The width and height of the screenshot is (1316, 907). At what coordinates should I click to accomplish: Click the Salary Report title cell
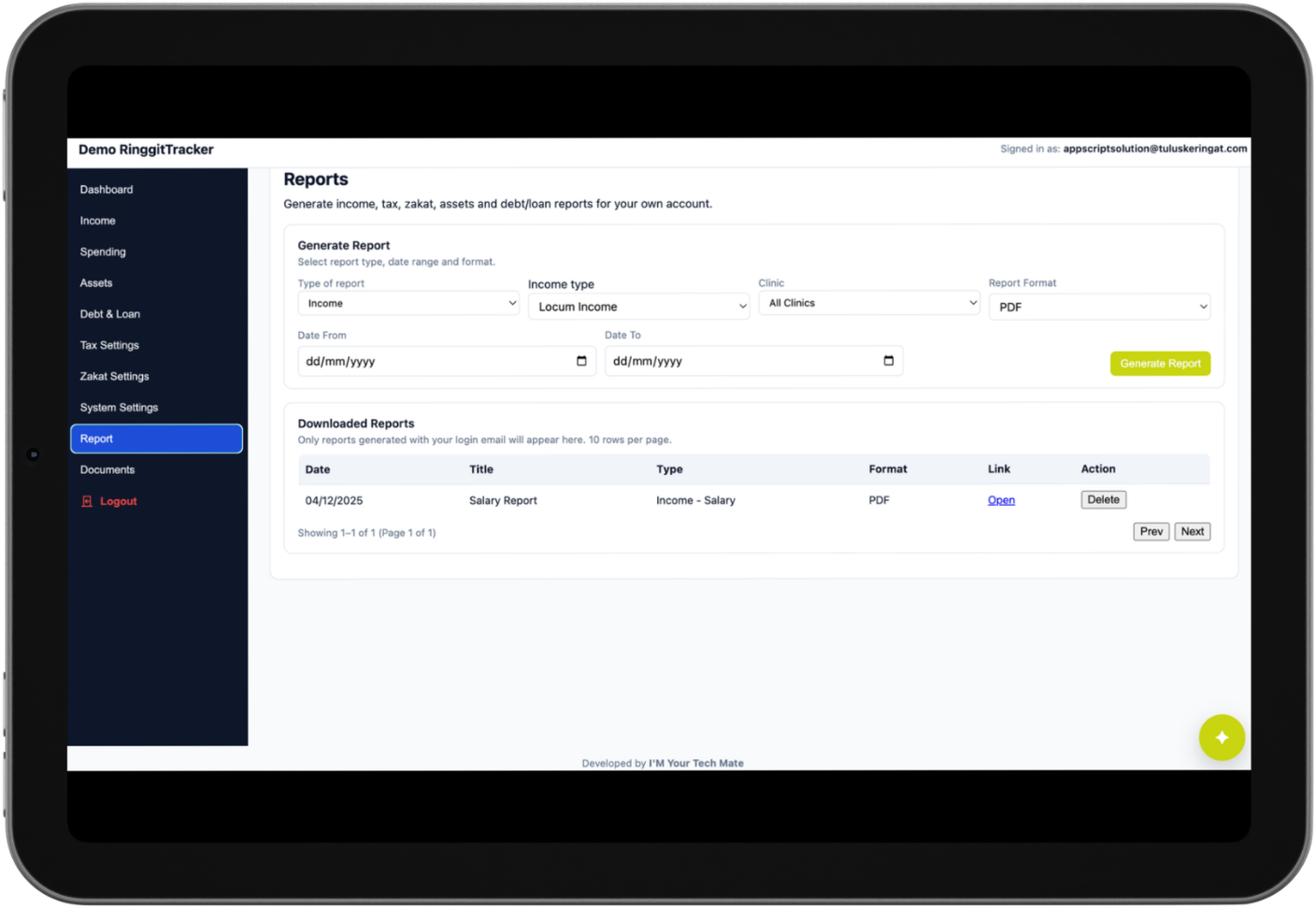point(503,500)
